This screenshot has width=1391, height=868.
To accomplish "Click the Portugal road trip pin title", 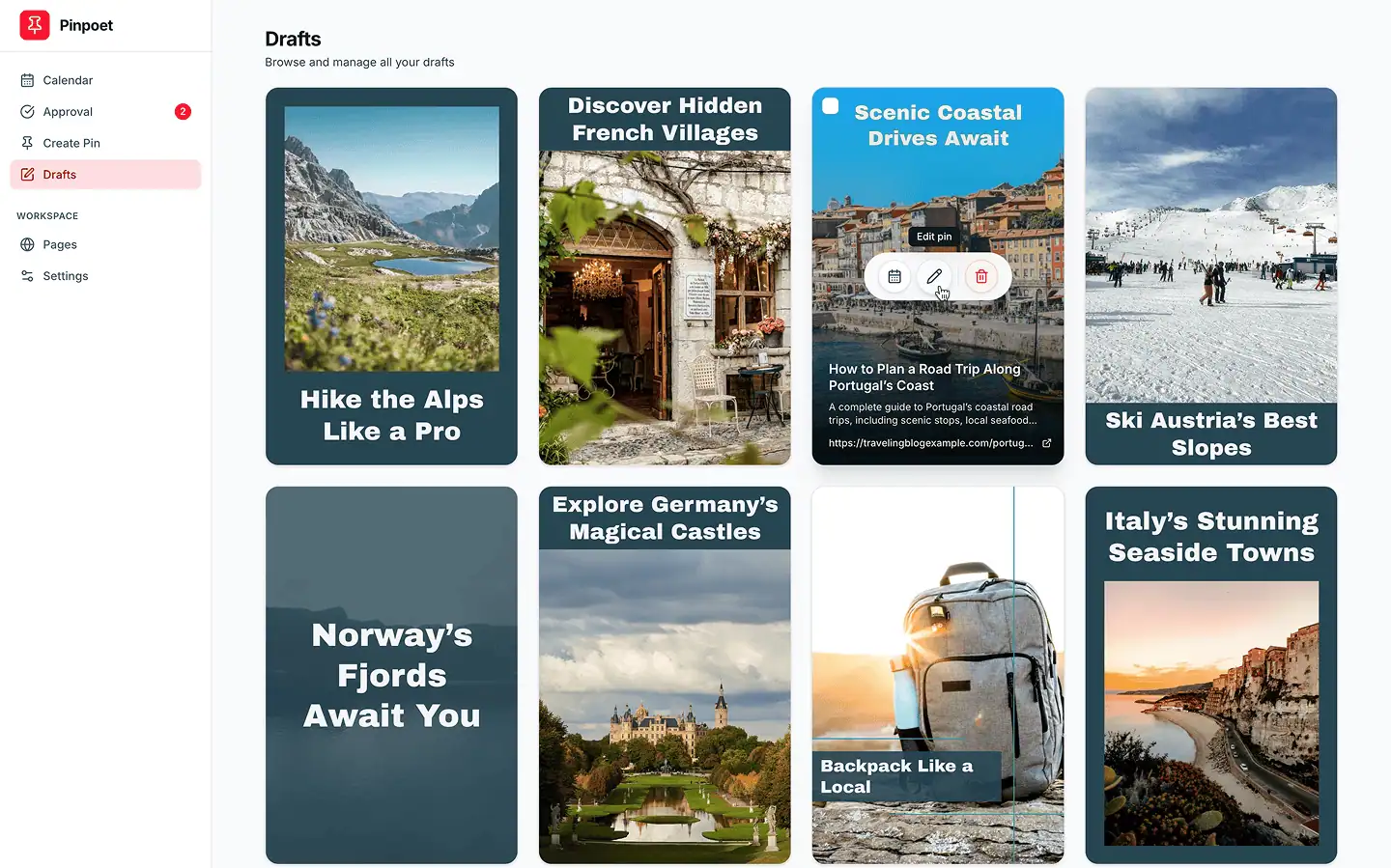I will point(924,377).
